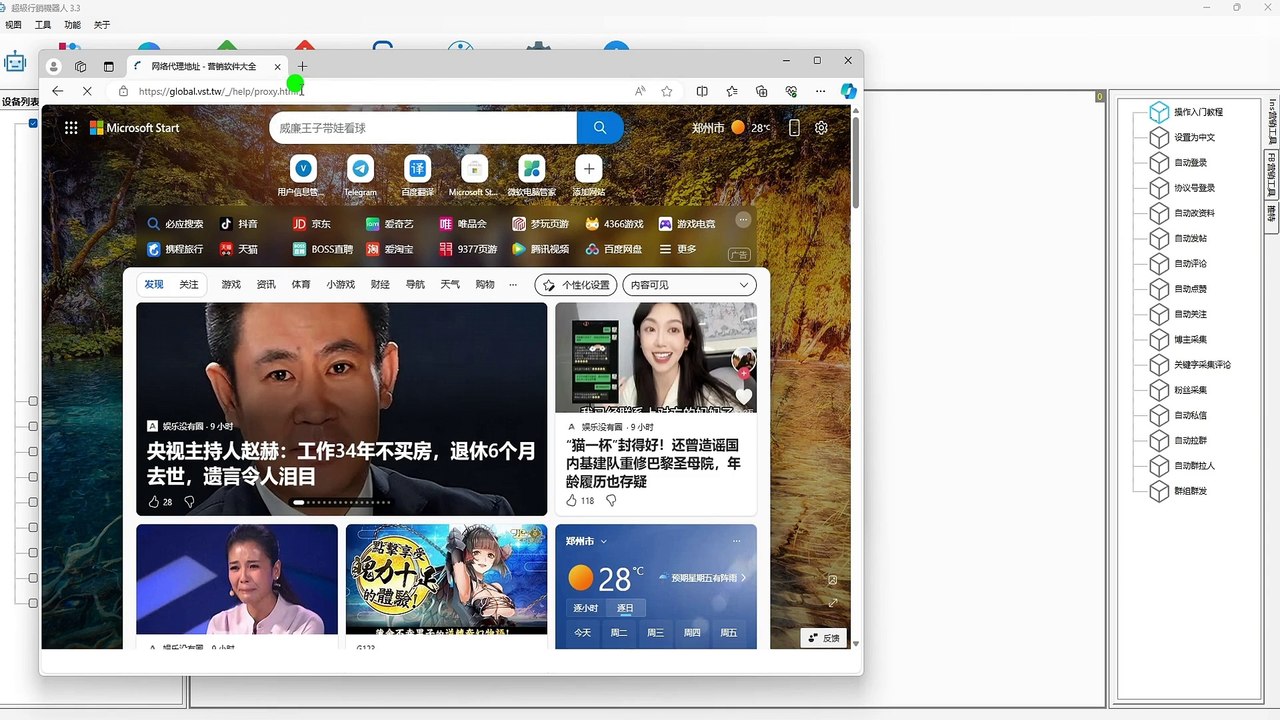Add this page to browser favorites
The height and width of the screenshot is (720, 1280).
point(667,91)
